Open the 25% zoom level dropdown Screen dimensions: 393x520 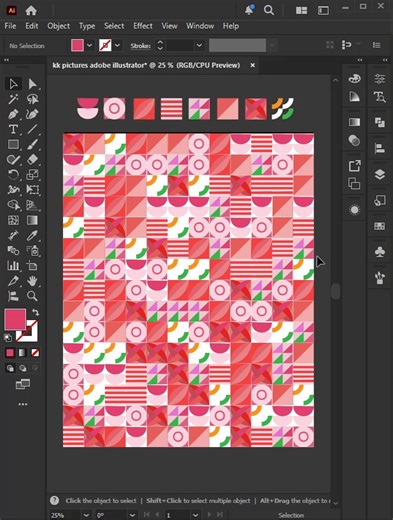(x=86, y=515)
